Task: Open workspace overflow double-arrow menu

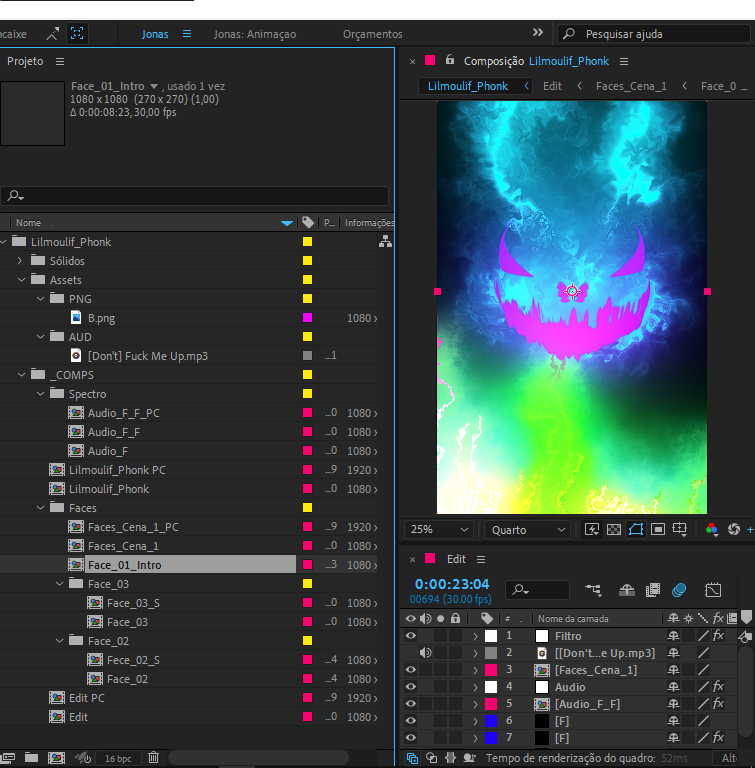Action: click(x=537, y=33)
